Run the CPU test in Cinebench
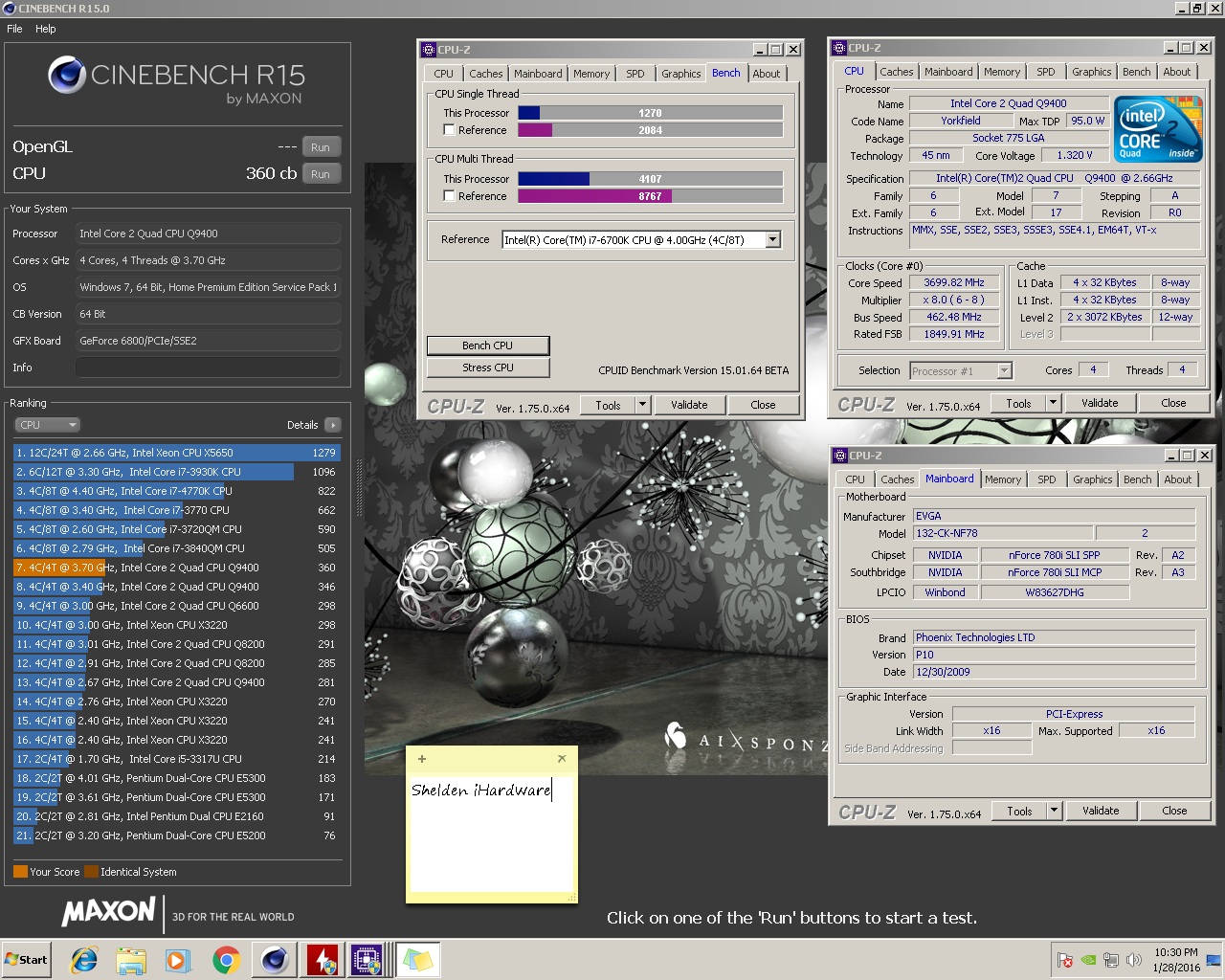Image resolution: width=1225 pixels, height=980 pixels. click(321, 174)
